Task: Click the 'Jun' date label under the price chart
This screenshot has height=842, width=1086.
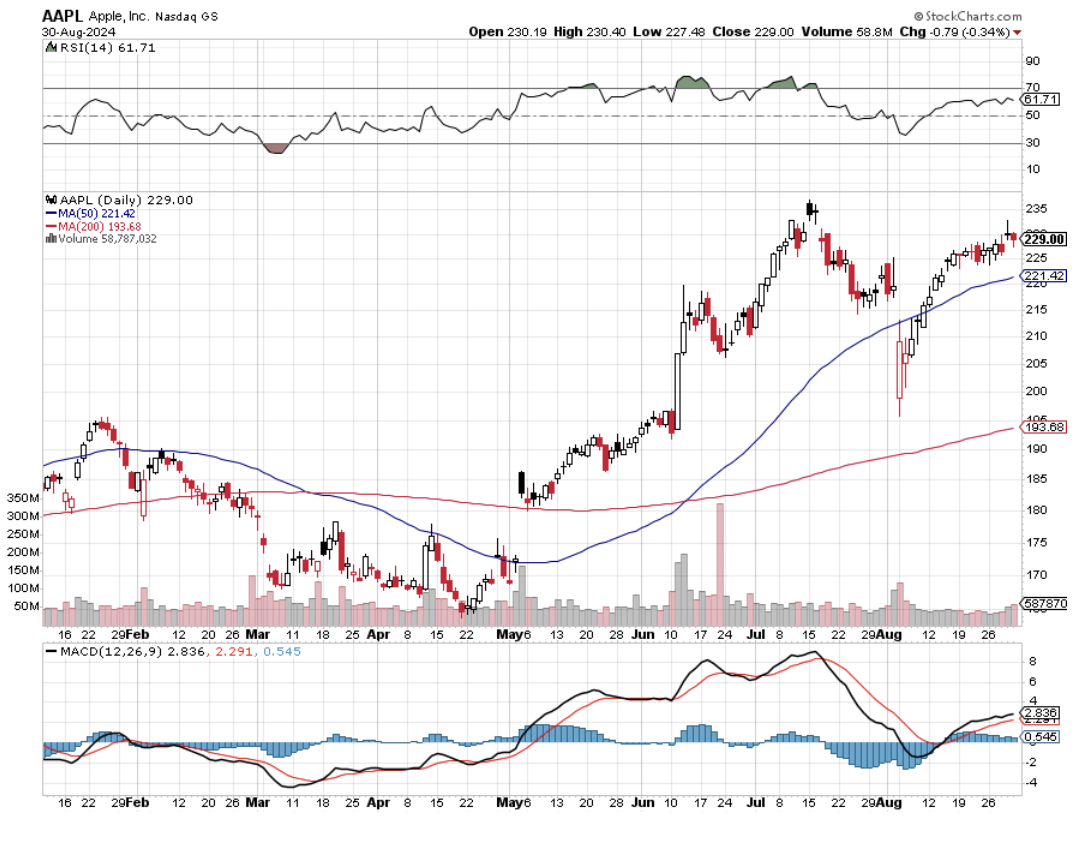Action: 643,634
